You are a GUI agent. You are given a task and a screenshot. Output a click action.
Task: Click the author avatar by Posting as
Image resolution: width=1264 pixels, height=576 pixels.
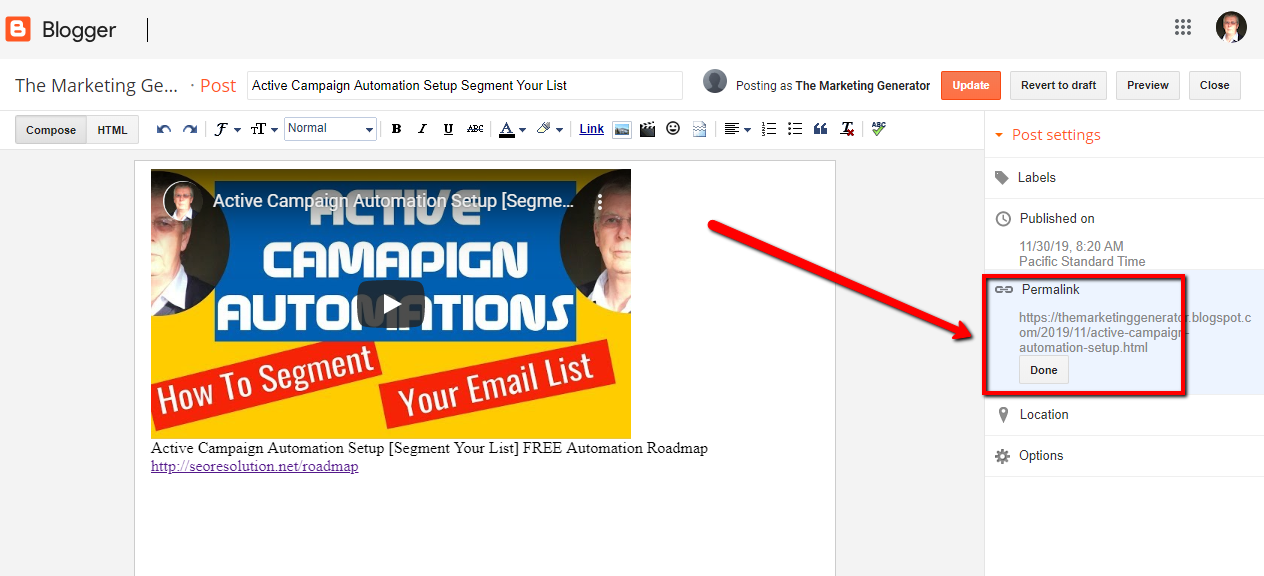click(715, 81)
